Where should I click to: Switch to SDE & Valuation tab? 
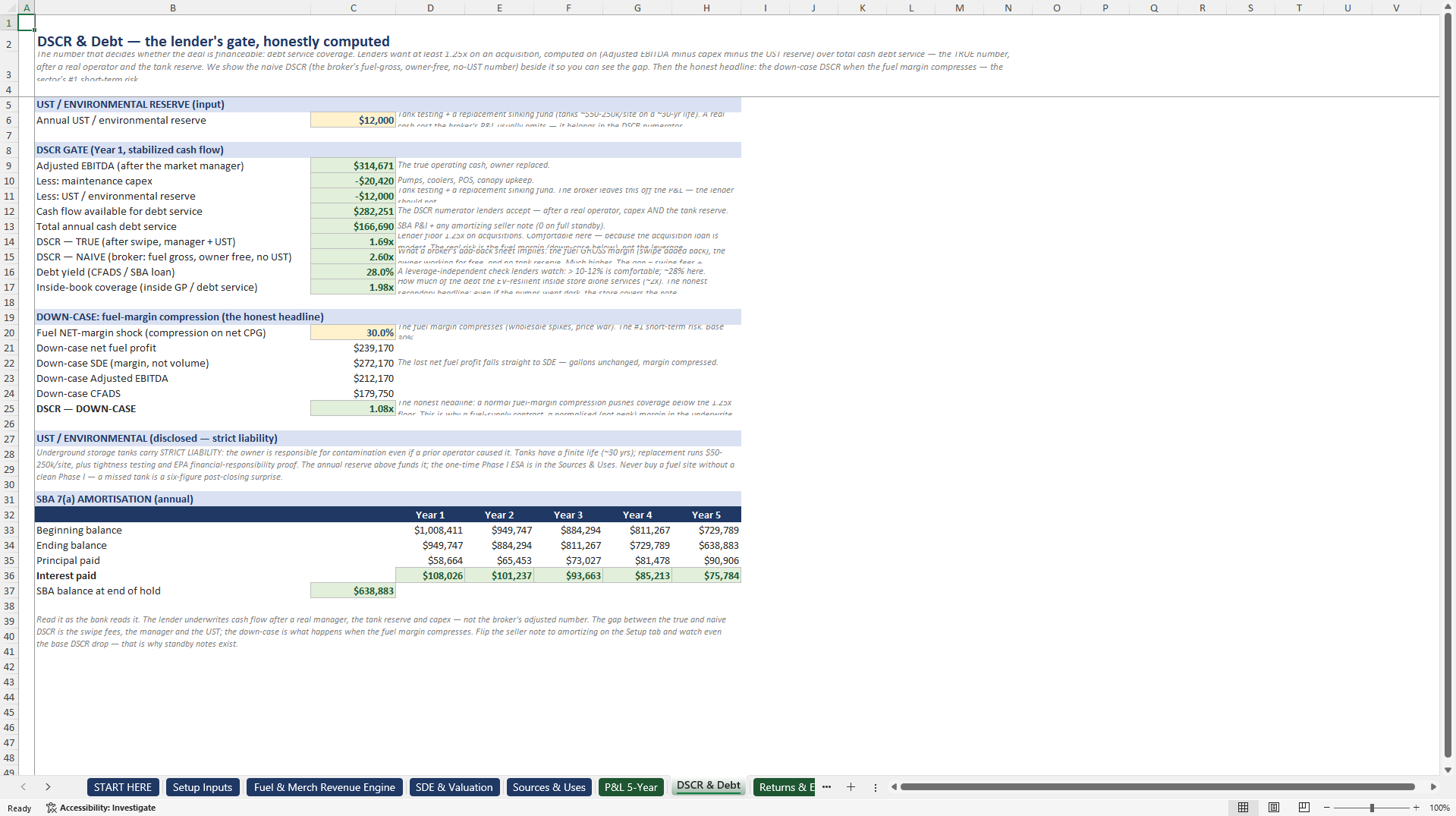(x=454, y=787)
